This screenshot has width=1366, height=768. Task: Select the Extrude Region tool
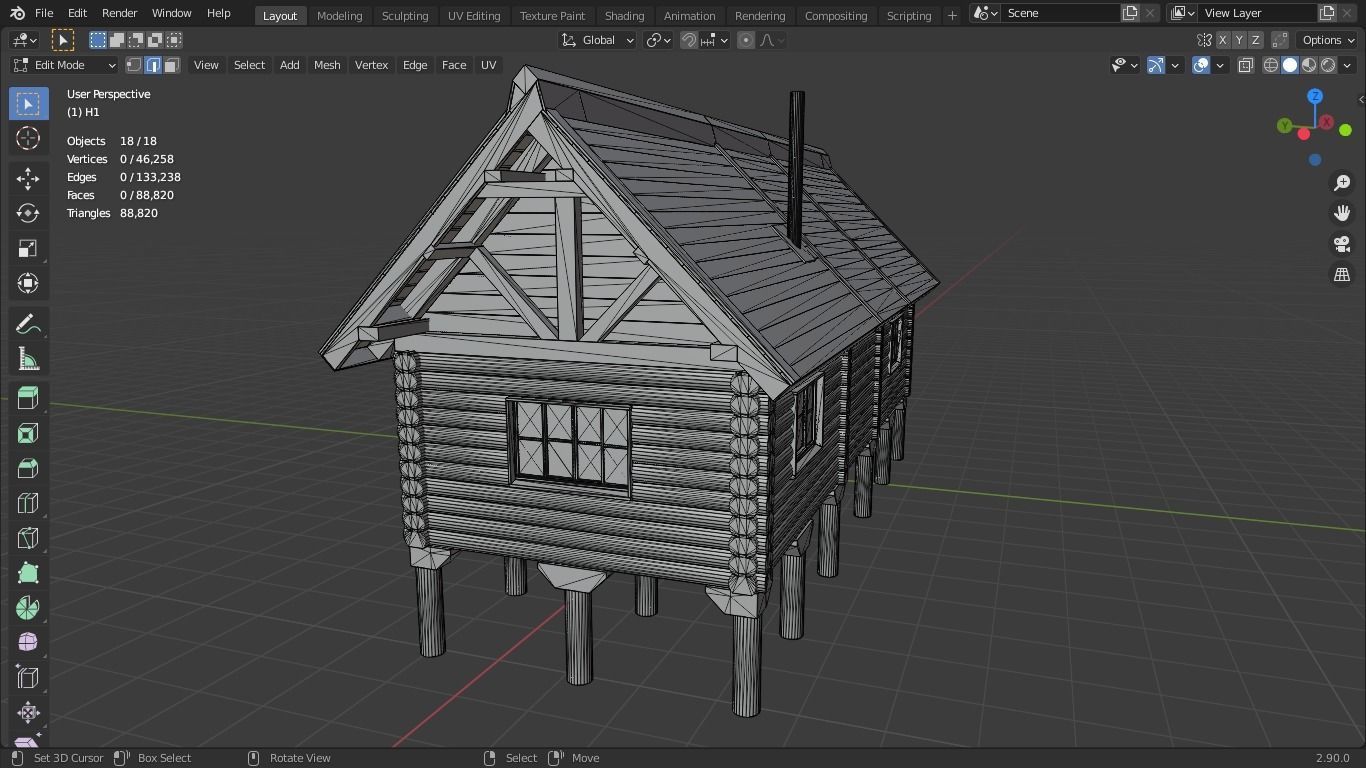pyautogui.click(x=28, y=398)
